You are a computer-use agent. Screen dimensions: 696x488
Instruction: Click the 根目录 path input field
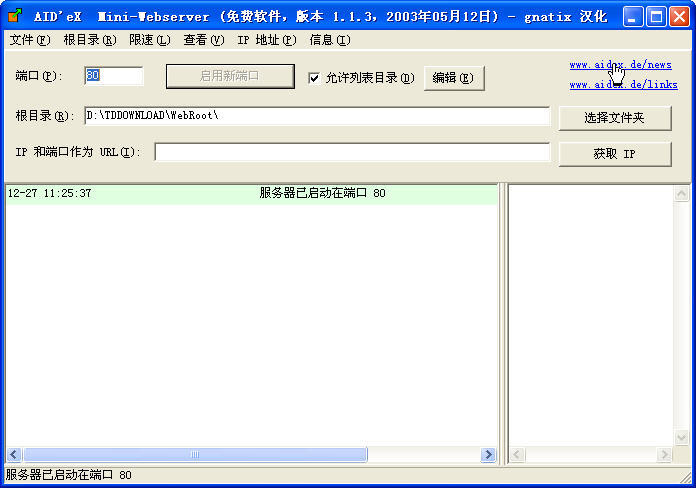pos(317,116)
